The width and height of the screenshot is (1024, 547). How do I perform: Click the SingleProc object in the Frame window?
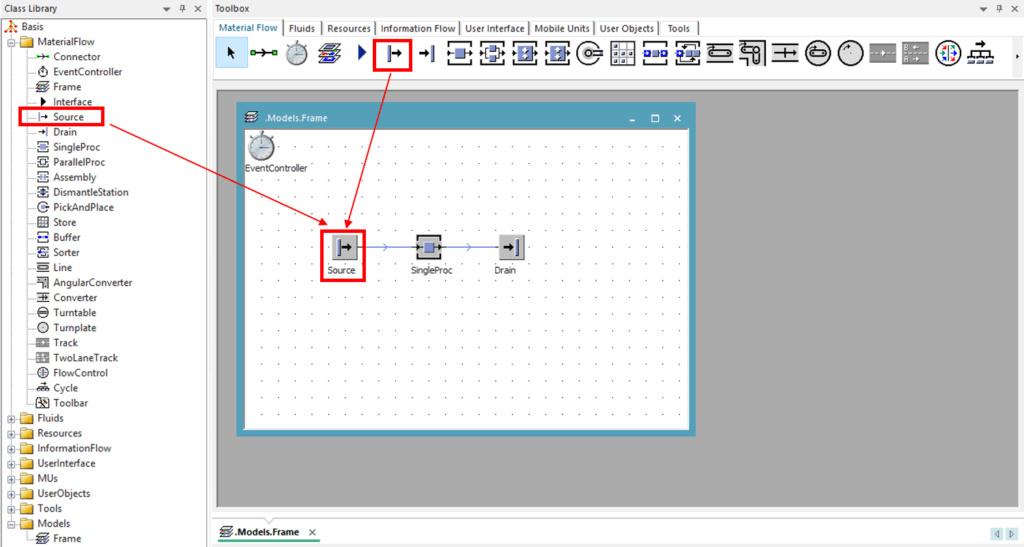point(429,247)
